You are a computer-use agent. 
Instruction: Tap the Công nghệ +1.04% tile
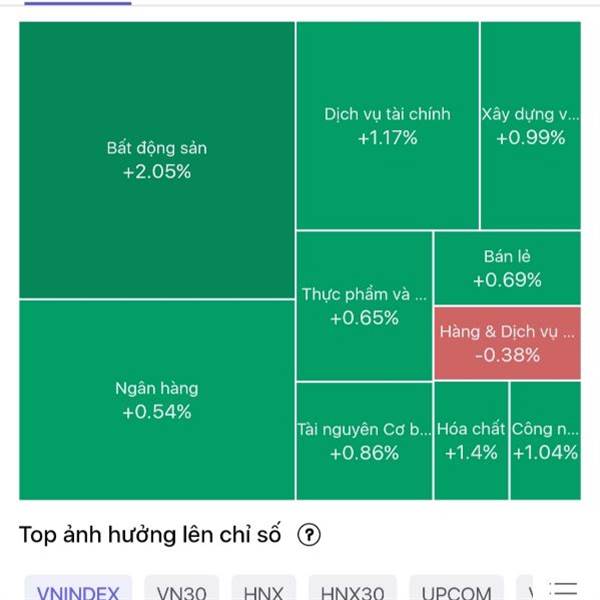coord(546,441)
